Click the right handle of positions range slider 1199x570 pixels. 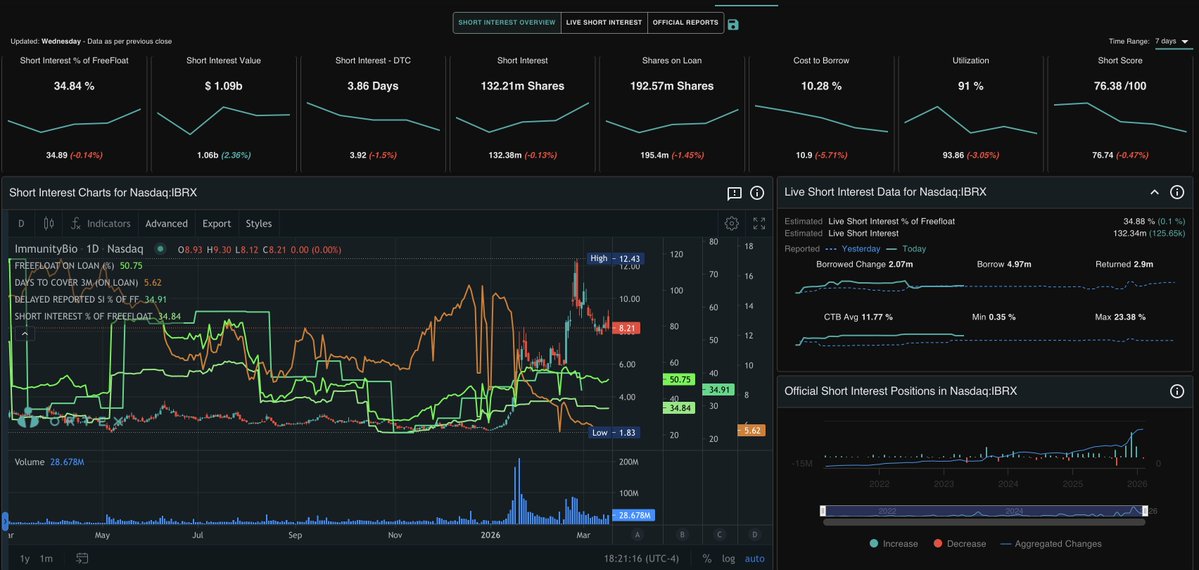tap(1145, 510)
